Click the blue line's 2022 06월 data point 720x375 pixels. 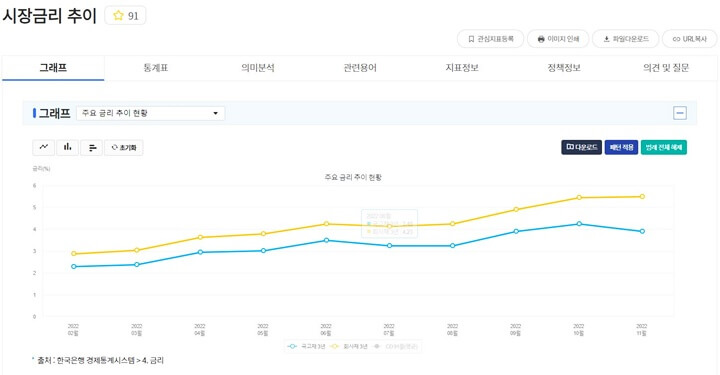tap(326, 240)
